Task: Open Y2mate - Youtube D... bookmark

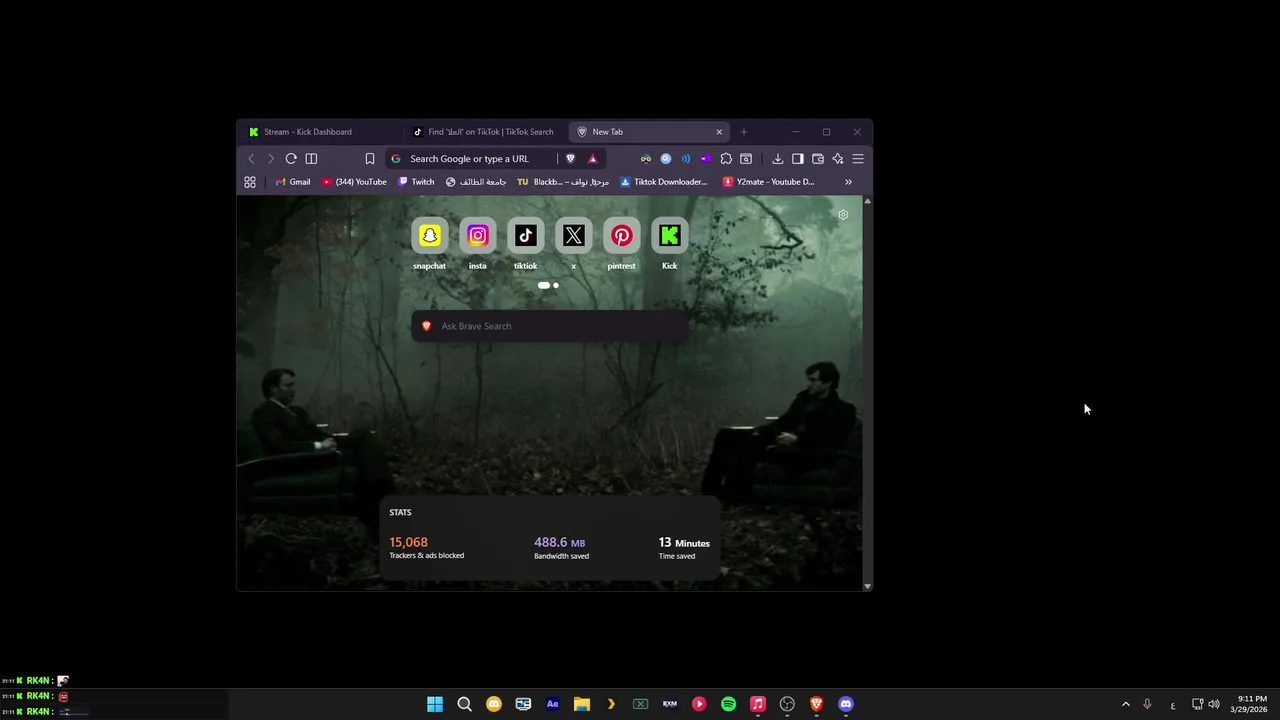Action: 769,182
